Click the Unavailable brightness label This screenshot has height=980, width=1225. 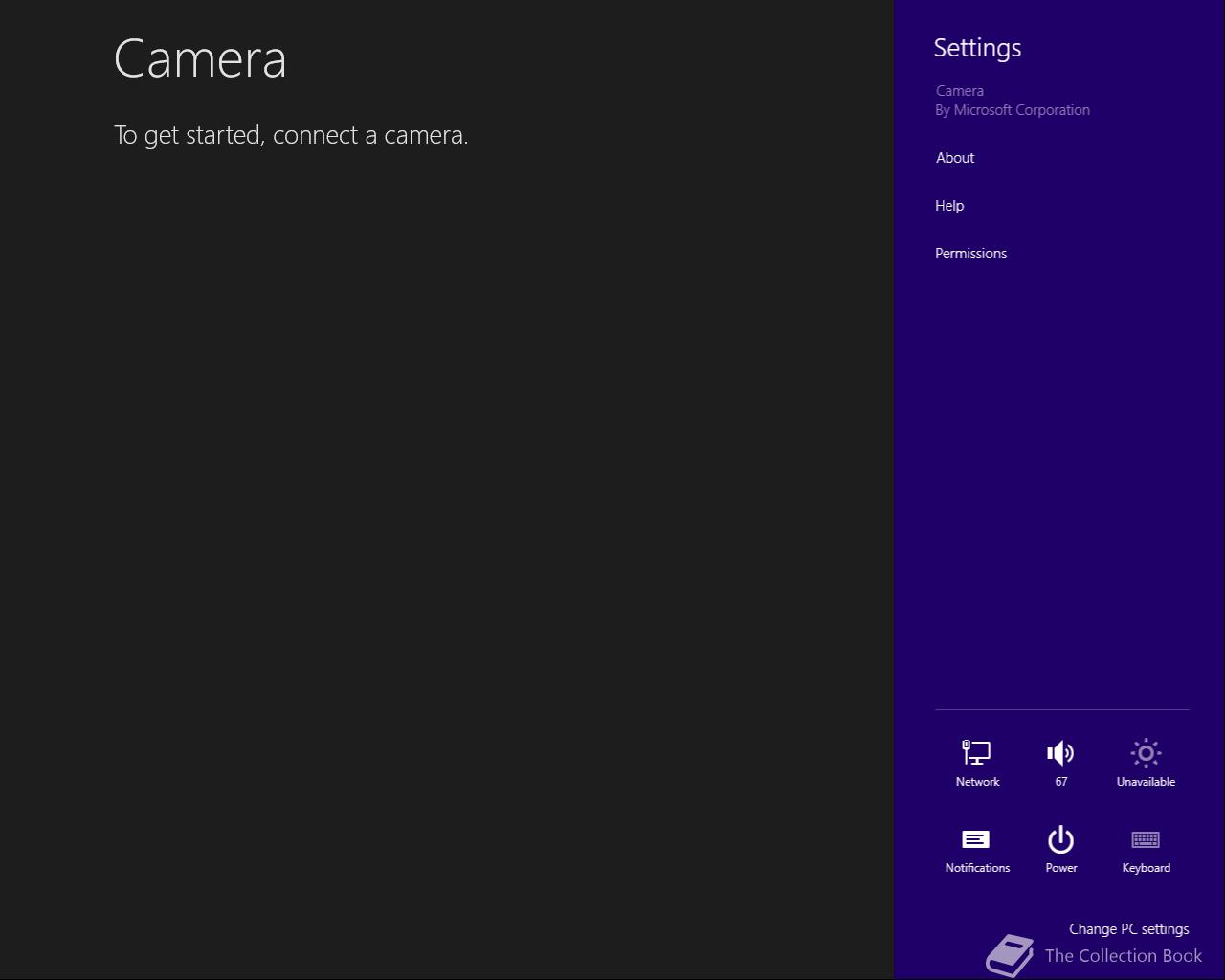coord(1146,782)
